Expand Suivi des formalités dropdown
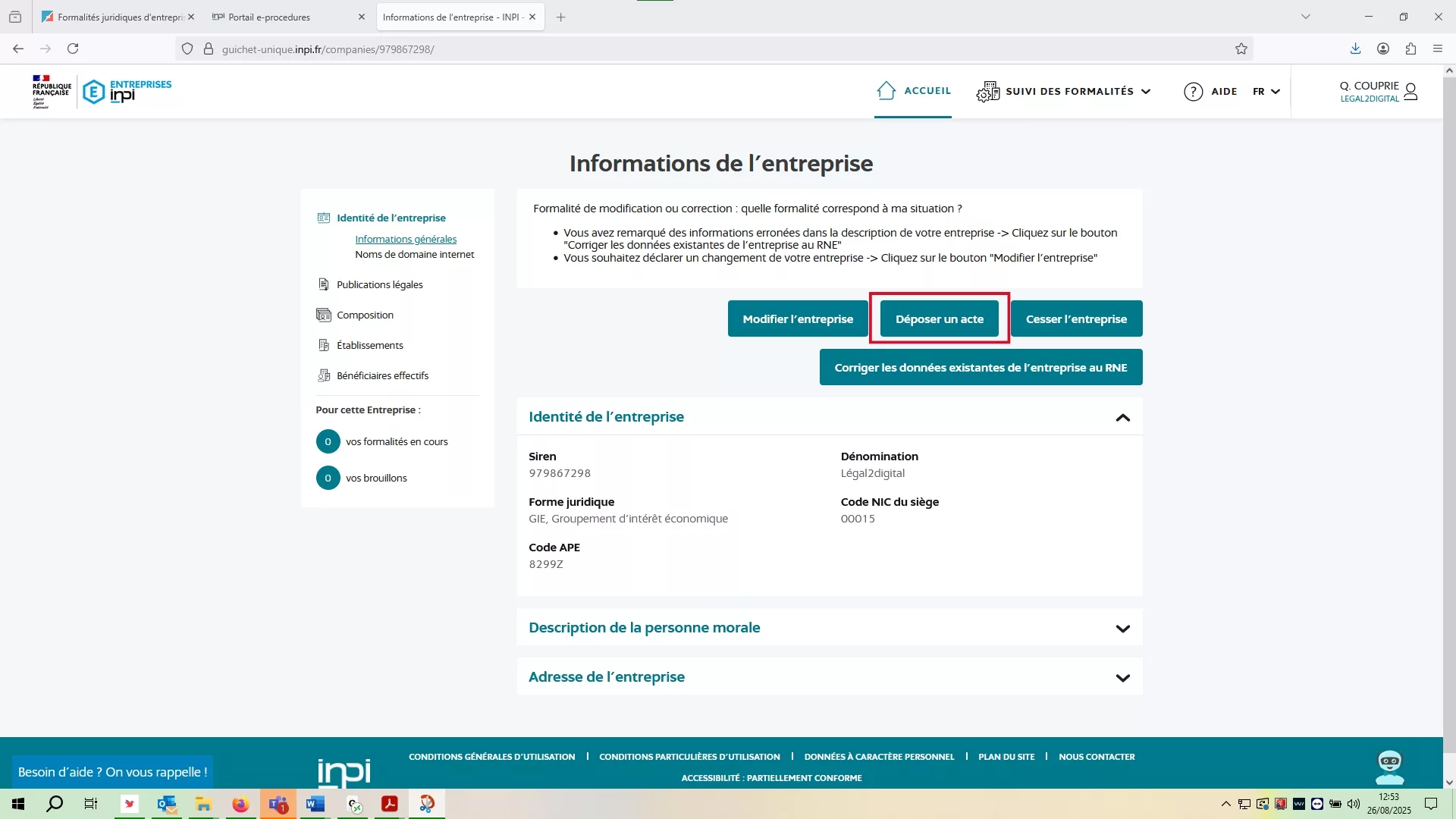1456x819 pixels. [1145, 92]
